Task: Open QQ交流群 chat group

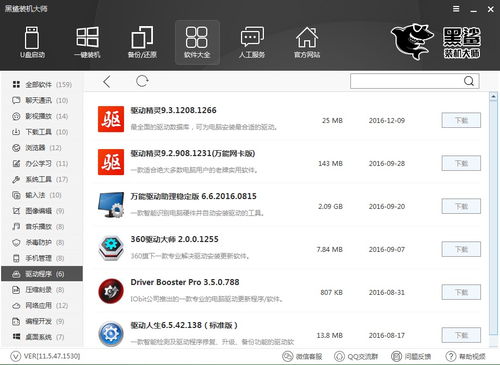Action: [356, 357]
